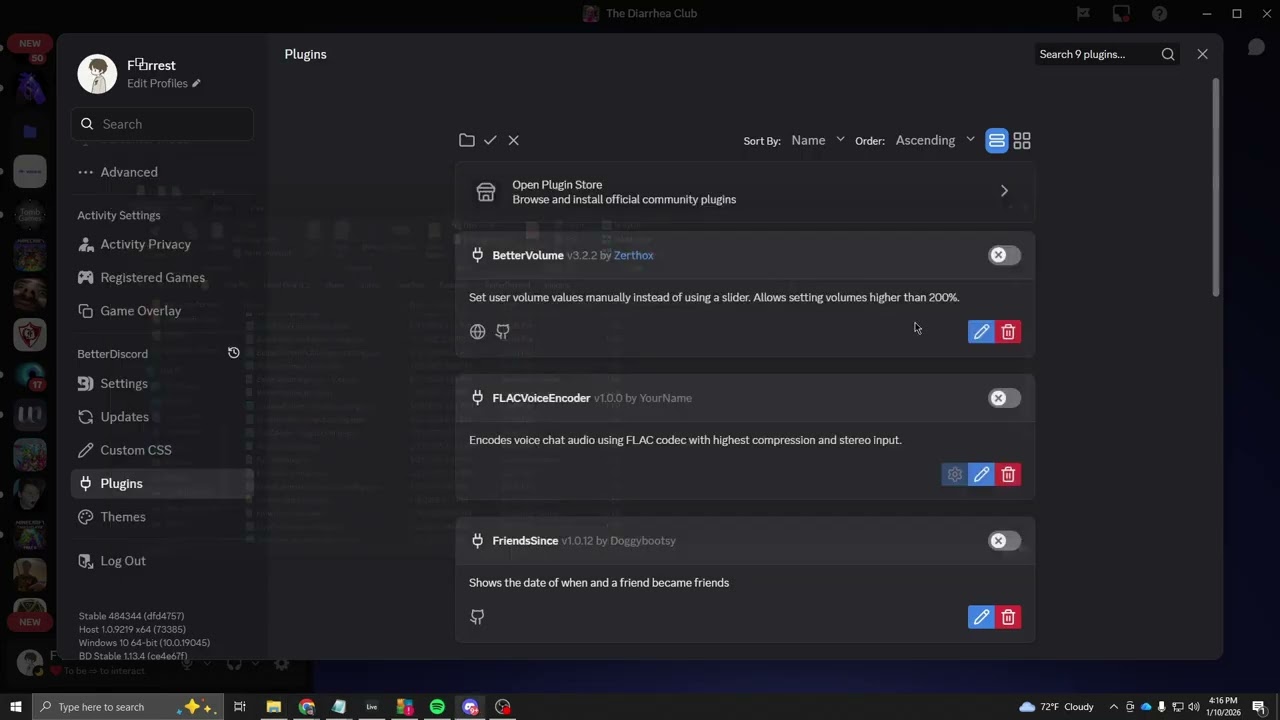Image resolution: width=1280 pixels, height=720 pixels.
Task: Click Log Out in the sidebar
Action: [162, 561]
